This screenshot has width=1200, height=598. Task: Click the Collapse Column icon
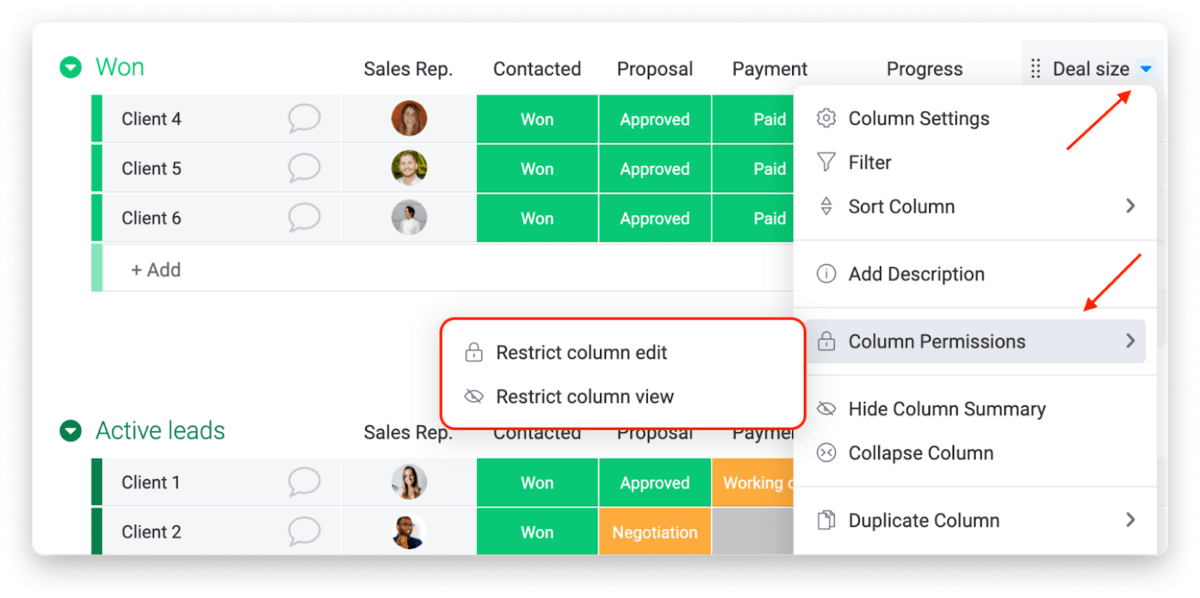(826, 453)
